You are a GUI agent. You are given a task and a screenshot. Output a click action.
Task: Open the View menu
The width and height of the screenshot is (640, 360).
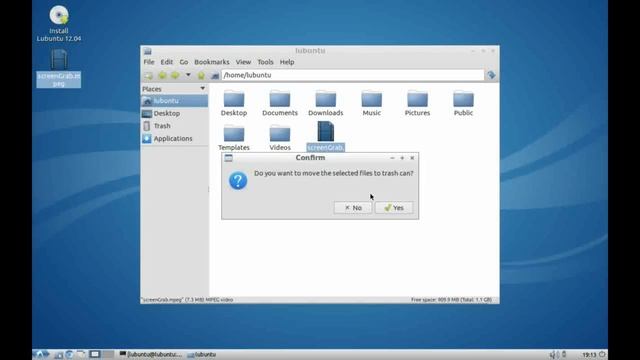click(243, 62)
